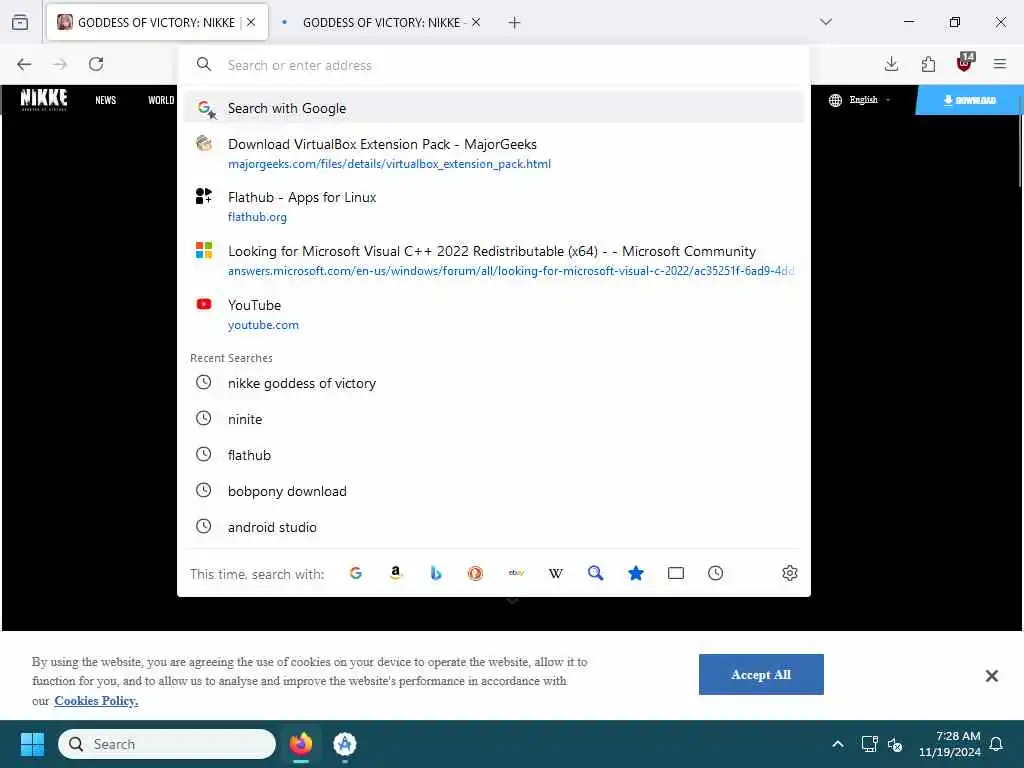Open the downloads panel
The height and width of the screenshot is (768, 1024).
891,64
